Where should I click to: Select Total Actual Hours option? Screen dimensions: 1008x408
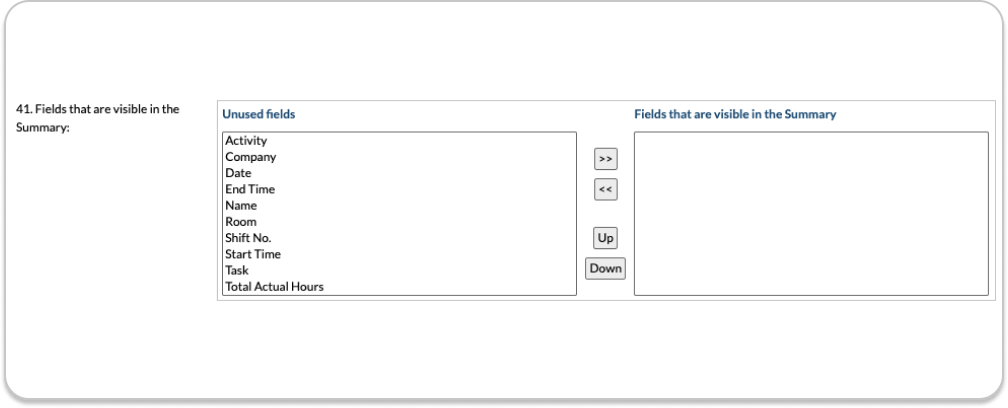click(x=274, y=287)
